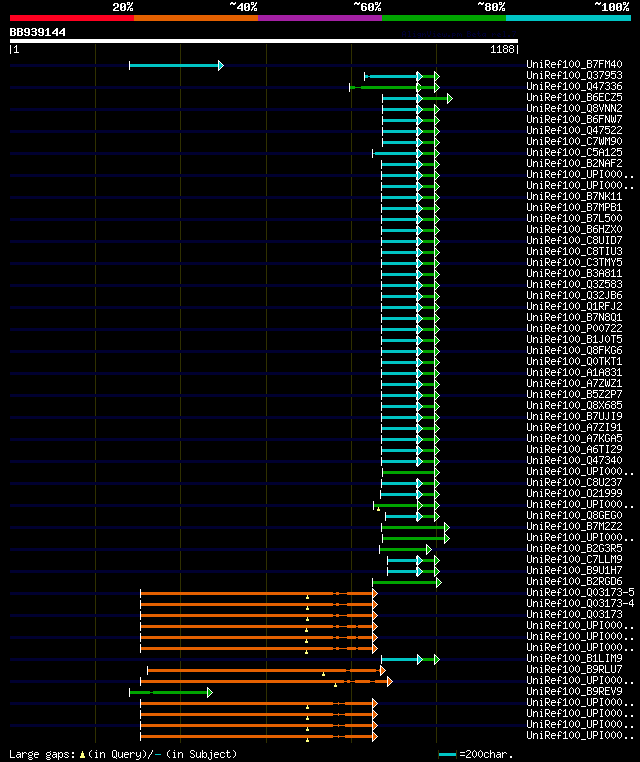The width and height of the screenshot is (640, 762).
Task: Open the UniRef100_P00722 hit label
Action: click(574, 329)
